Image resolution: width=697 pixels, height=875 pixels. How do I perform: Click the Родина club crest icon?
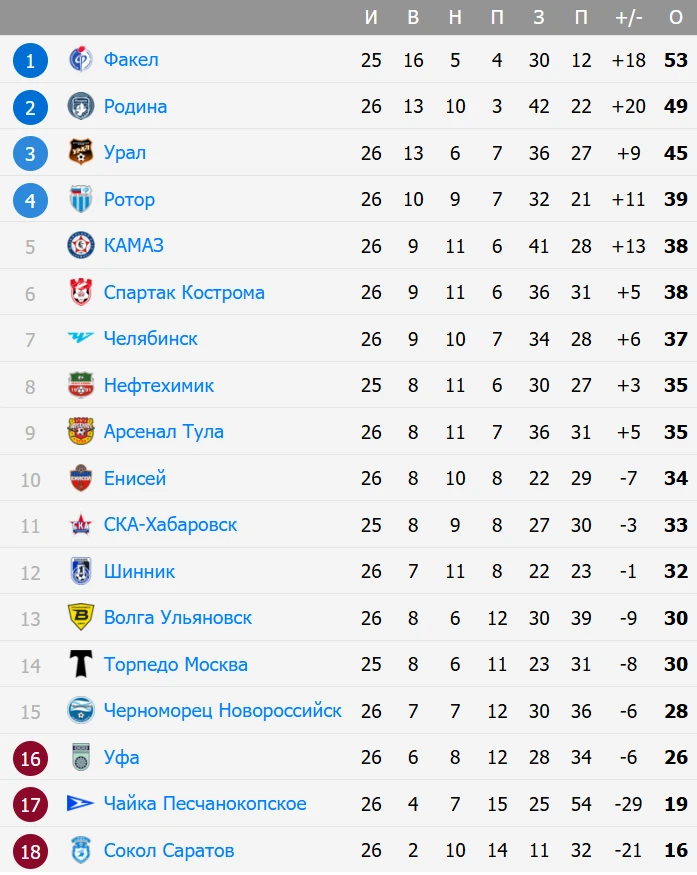pyautogui.click(x=80, y=106)
